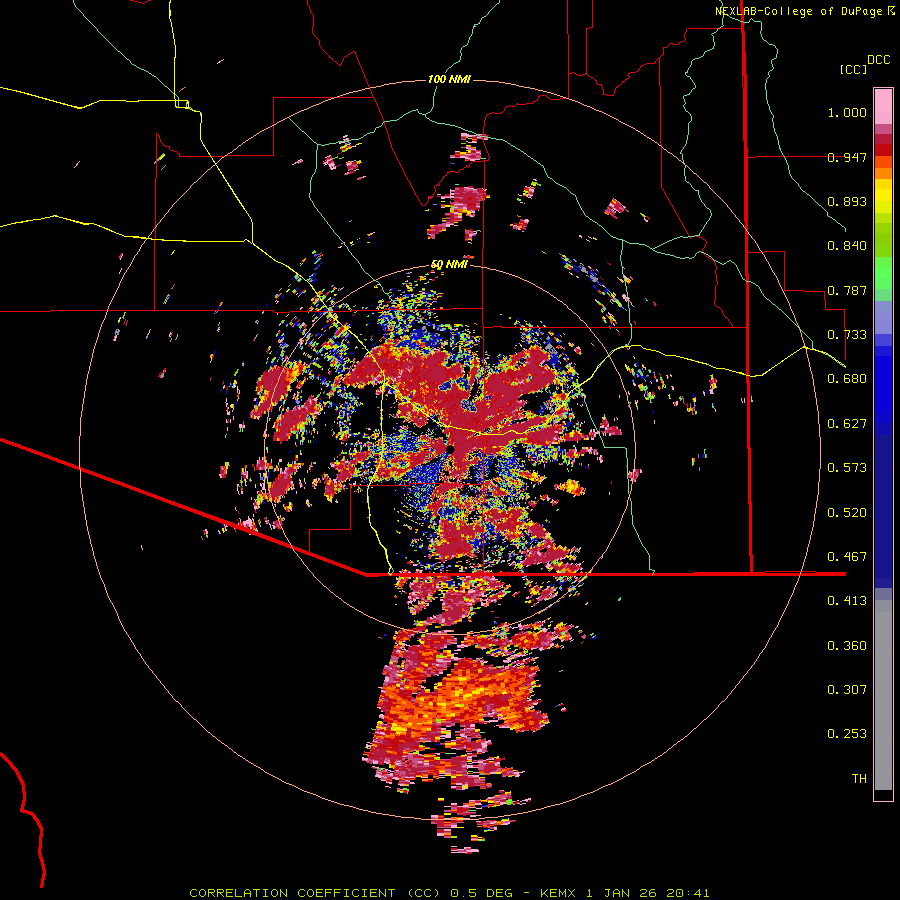Screen dimensions: 900x900
Task: Select the 0.307 scale value
Action: (x=847, y=690)
